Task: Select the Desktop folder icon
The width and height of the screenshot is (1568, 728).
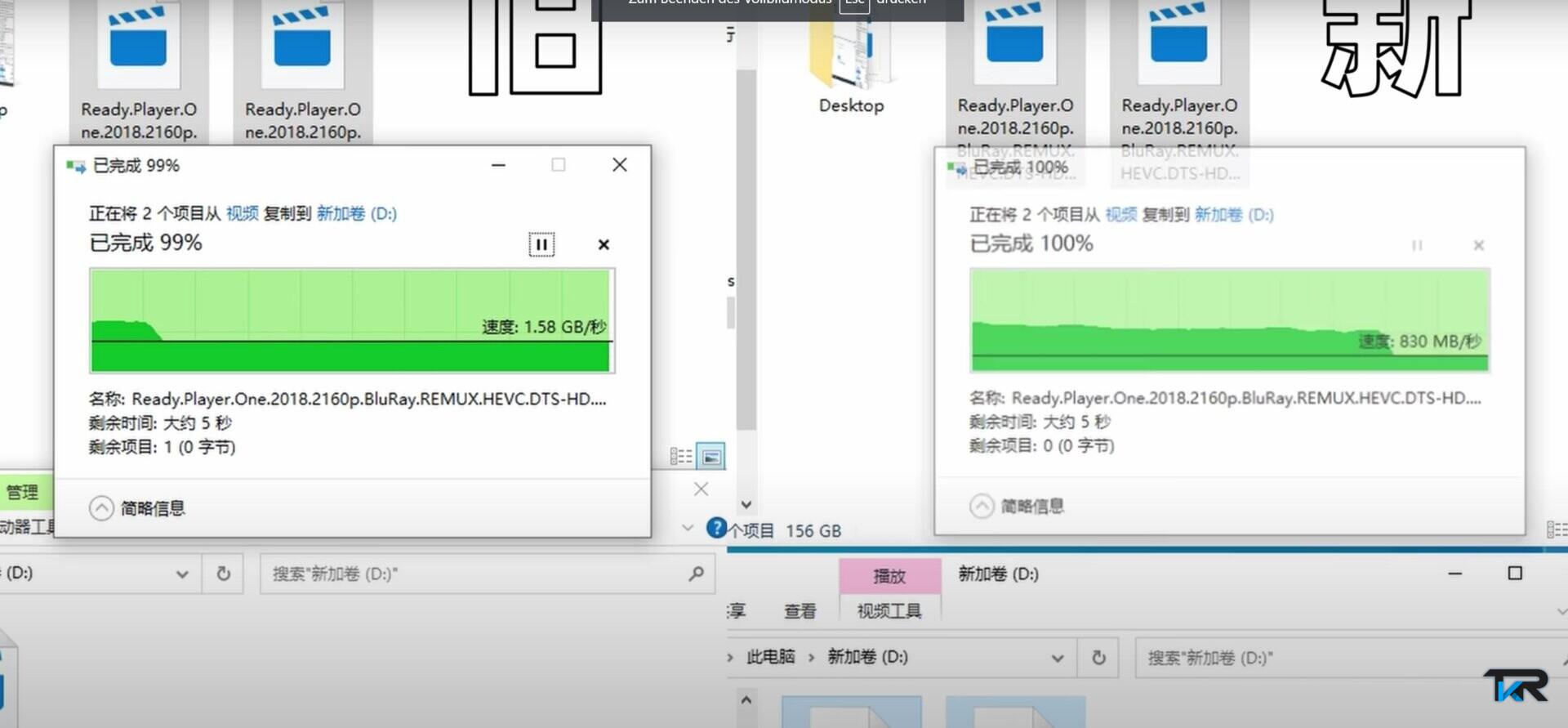Action: tap(851, 59)
